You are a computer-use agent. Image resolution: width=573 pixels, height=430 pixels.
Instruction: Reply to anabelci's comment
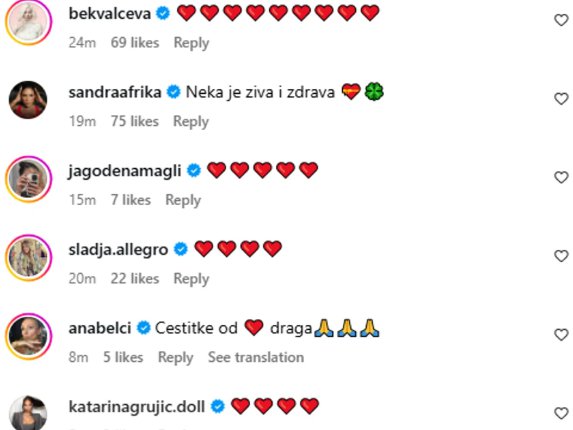tap(175, 357)
